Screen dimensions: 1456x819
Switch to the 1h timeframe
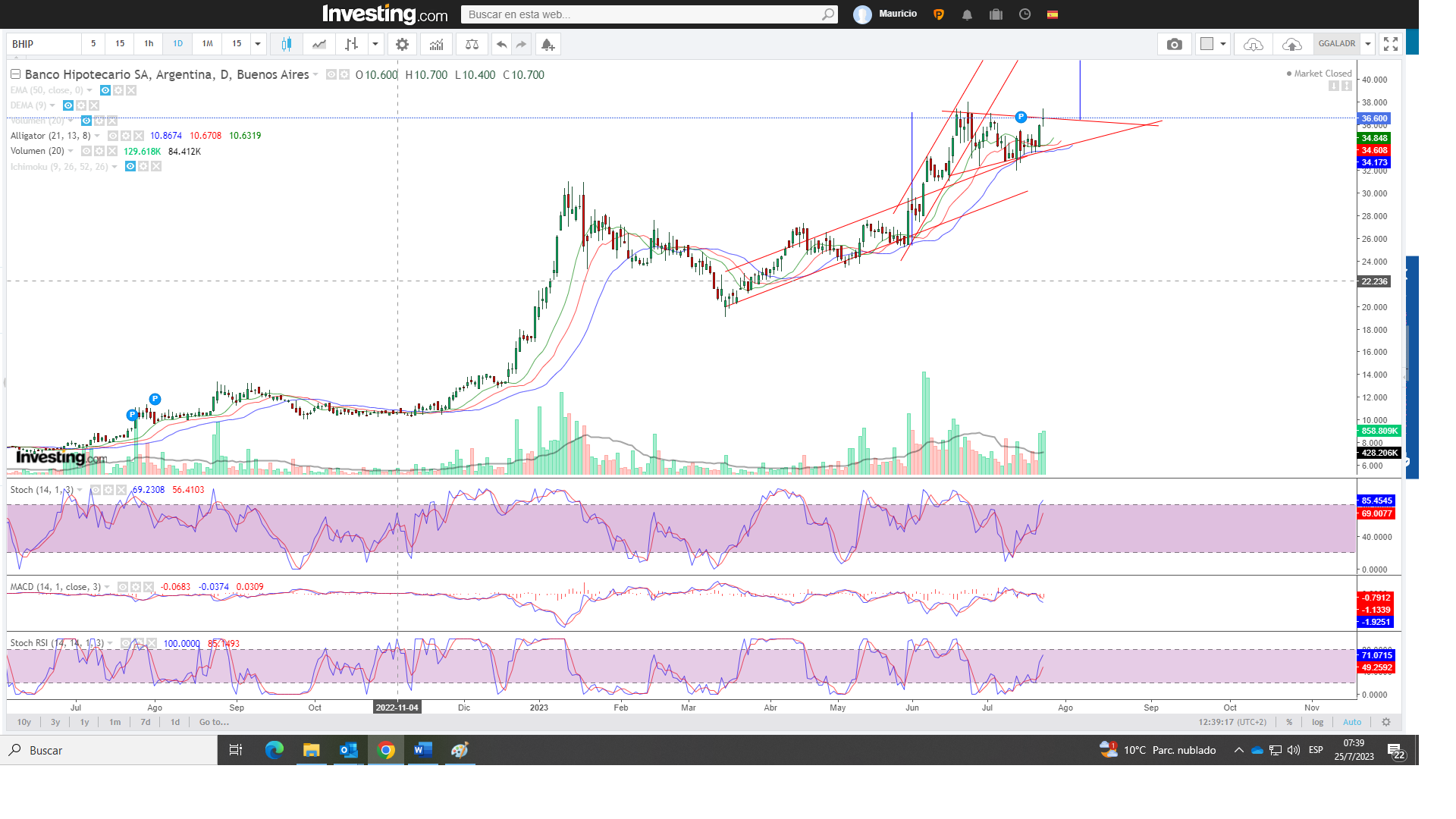click(149, 44)
